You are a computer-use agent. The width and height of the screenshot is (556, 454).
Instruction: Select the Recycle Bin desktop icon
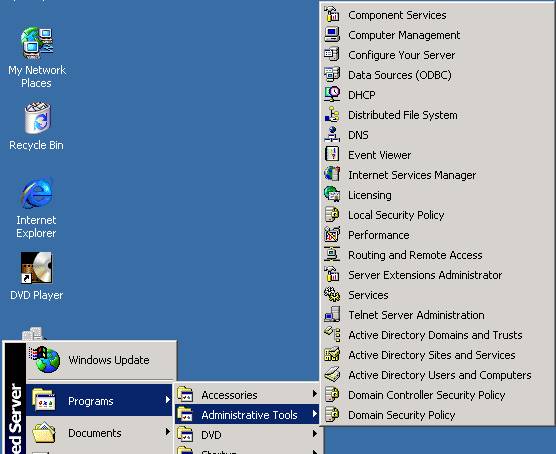(x=37, y=118)
